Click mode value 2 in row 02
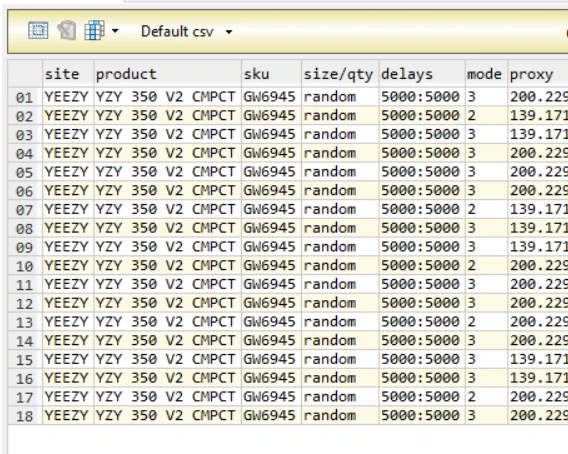This screenshot has height=454, width=568. 486,116
